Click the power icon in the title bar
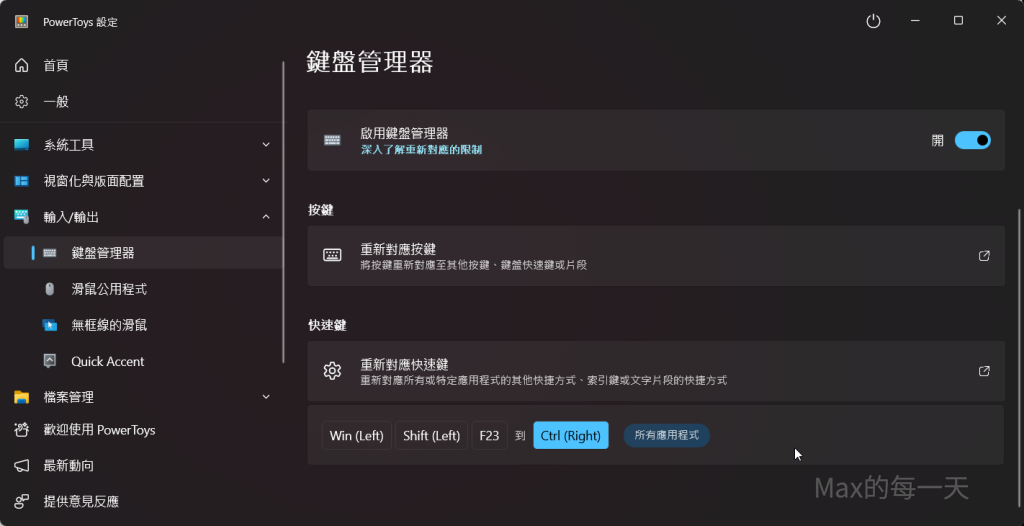The width and height of the screenshot is (1024, 526). (x=873, y=21)
